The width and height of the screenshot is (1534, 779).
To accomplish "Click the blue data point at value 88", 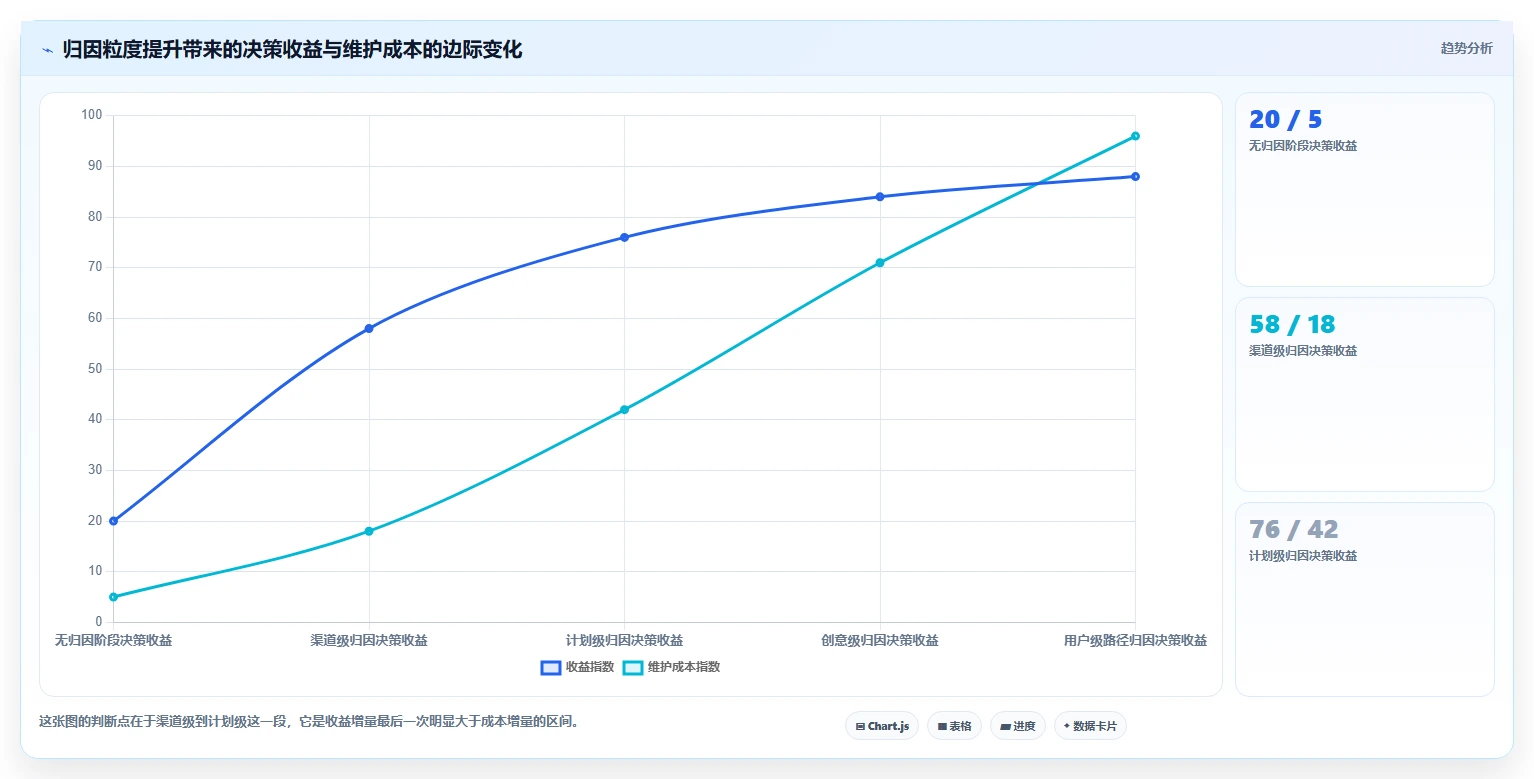I will coord(1135,176).
